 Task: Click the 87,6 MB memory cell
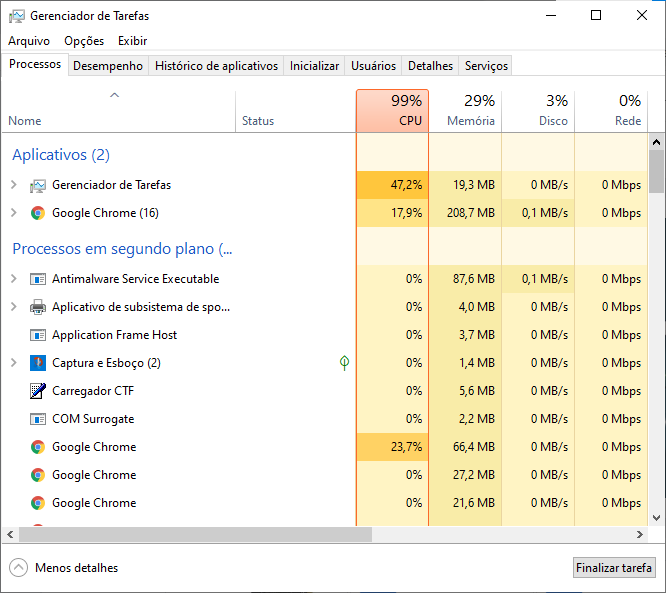465,279
